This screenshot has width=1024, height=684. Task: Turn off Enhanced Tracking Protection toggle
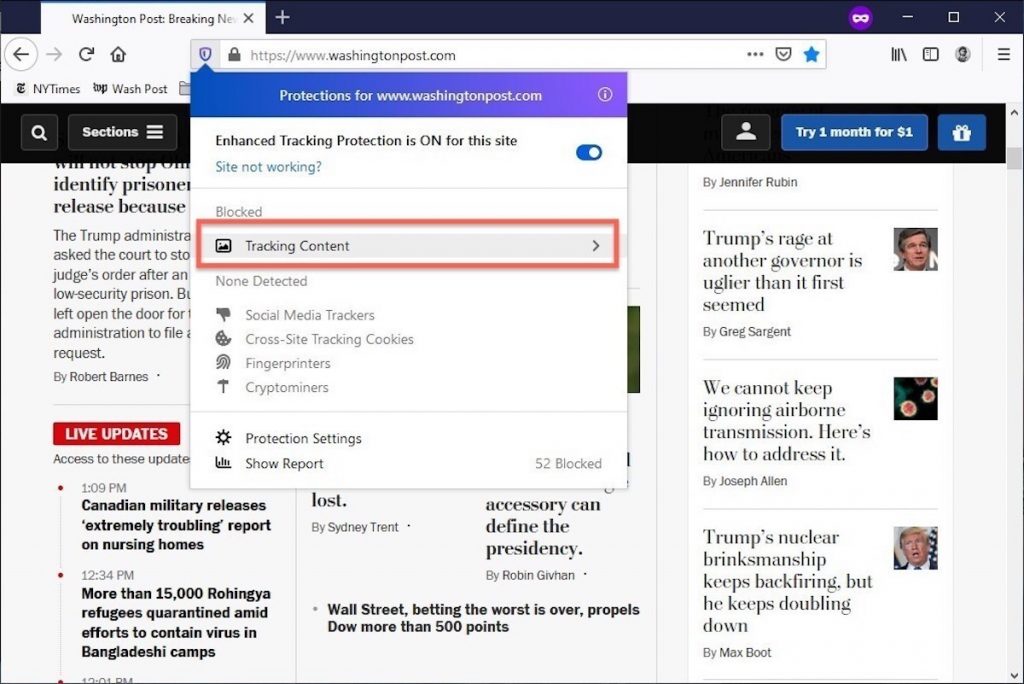pyautogui.click(x=589, y=152)
